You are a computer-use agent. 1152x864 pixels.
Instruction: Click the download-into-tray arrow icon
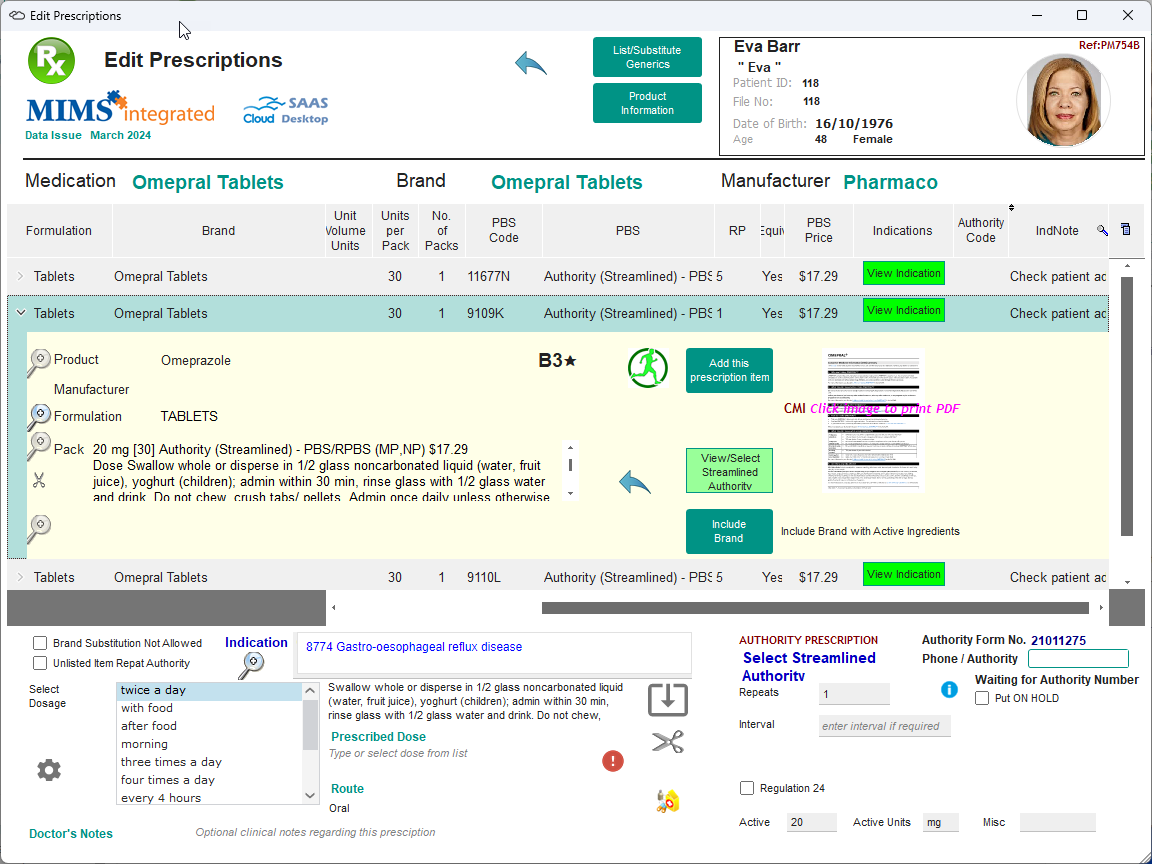[x=668, y=699]
